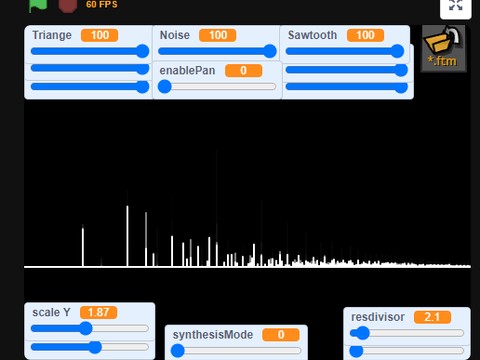Click the resdivisor variable label
Image resolution: width=480 pixels, height=360 pixels.
378,317
